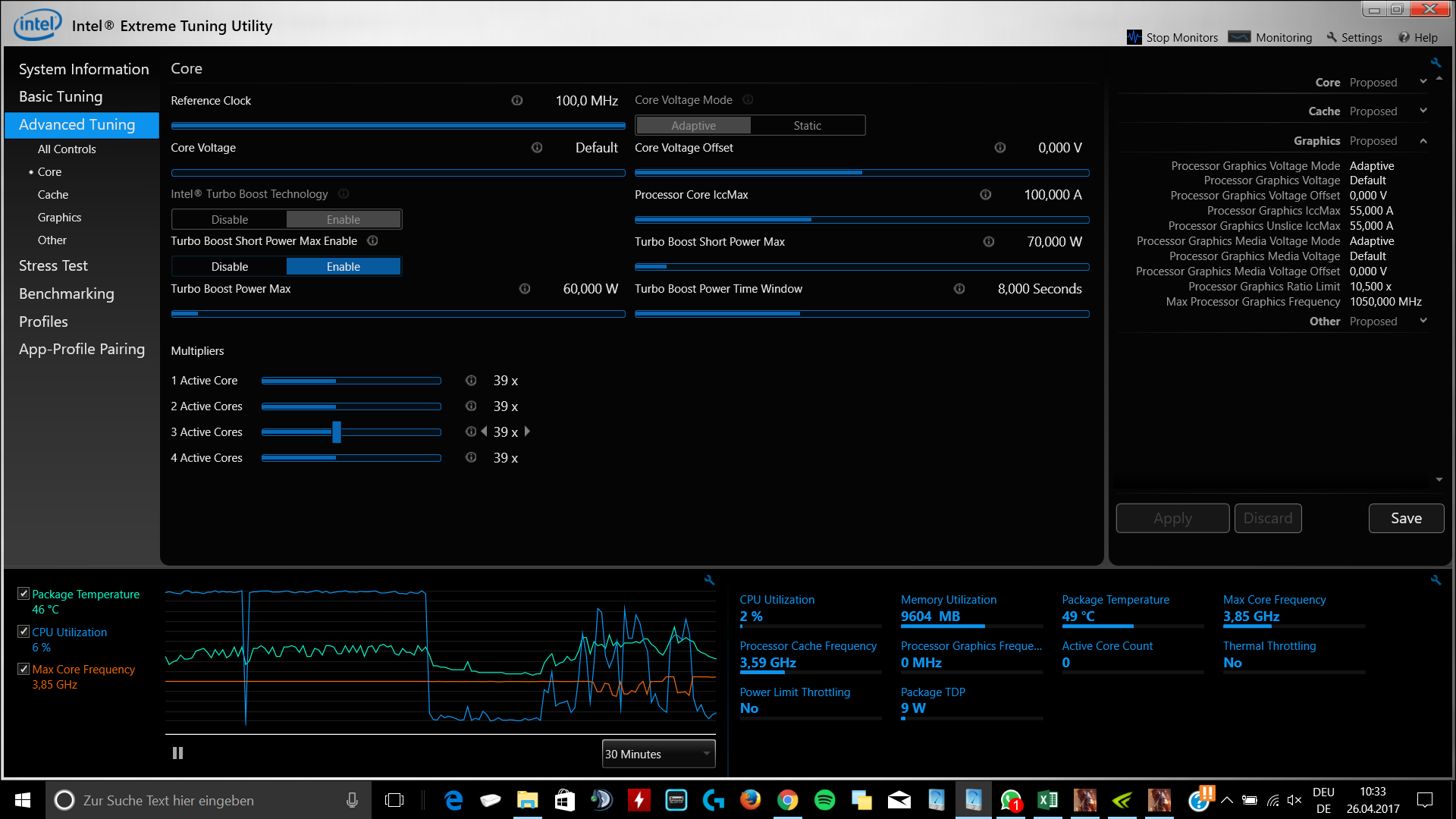The width and height of the screenshot is (1456, 819).
Task: Click the Save button
Action: (x=1406, y=518)
